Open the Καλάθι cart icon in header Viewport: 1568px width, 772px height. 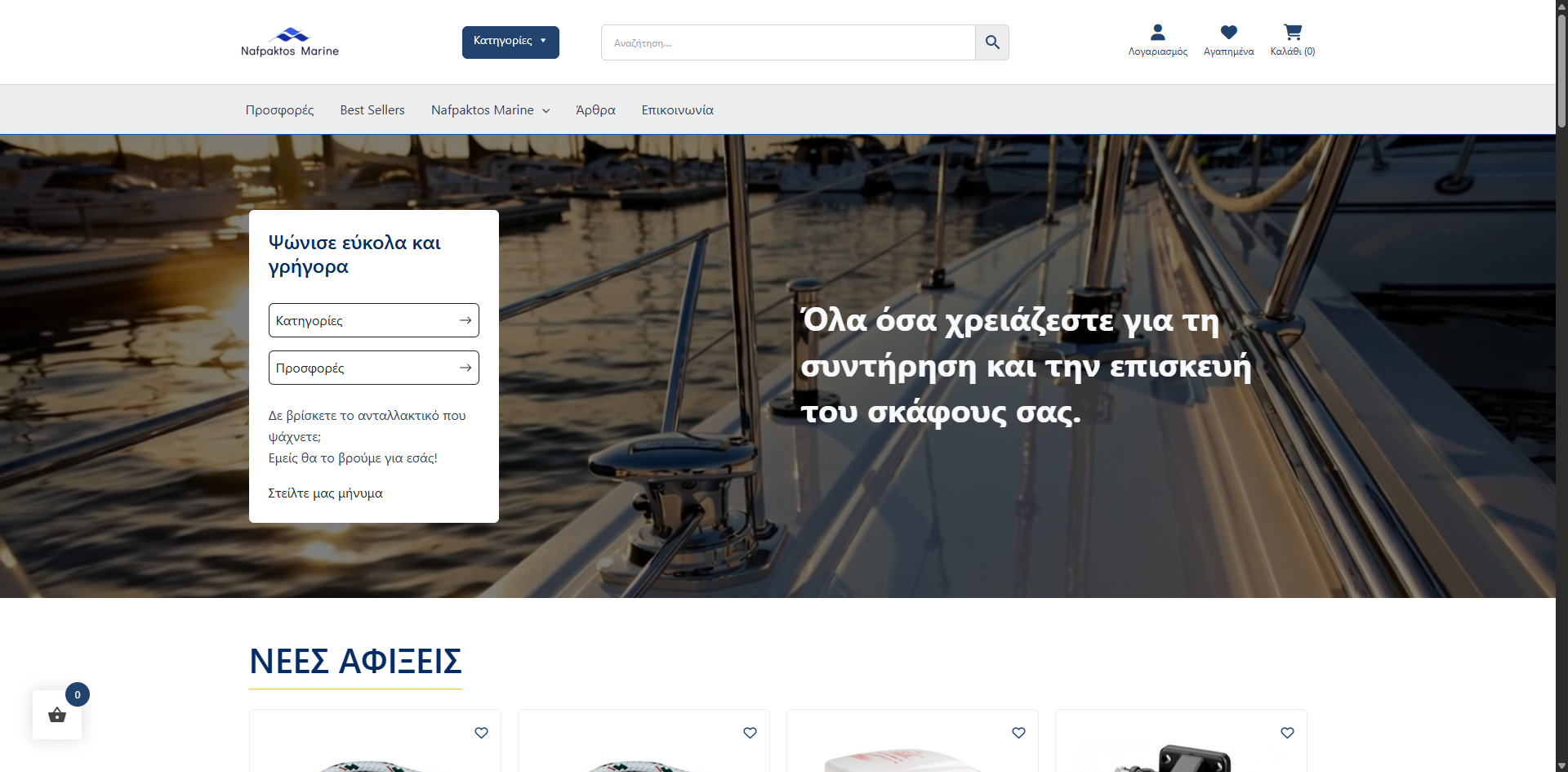pos(1292,33)
